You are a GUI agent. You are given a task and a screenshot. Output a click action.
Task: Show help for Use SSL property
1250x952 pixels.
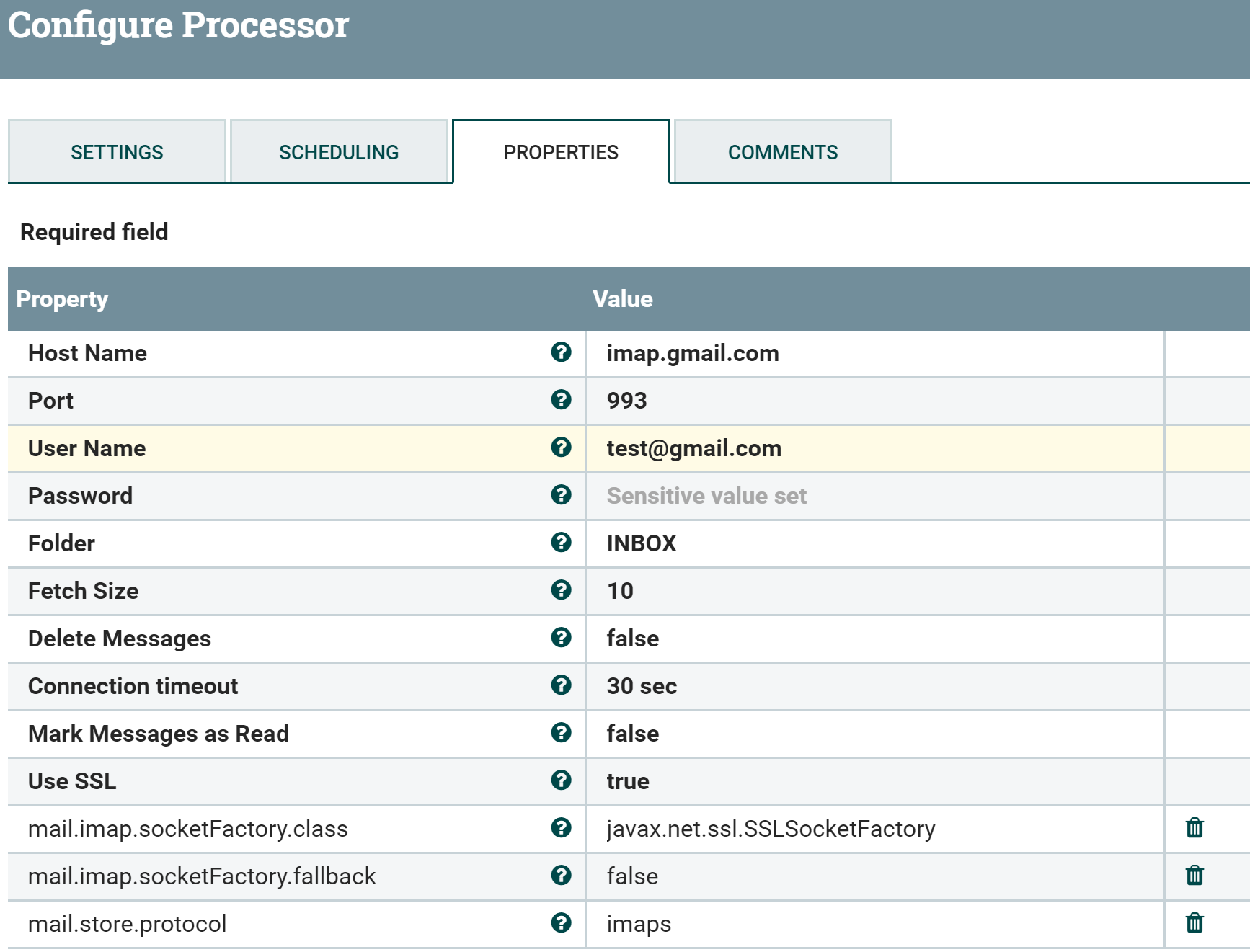(561, 780)
